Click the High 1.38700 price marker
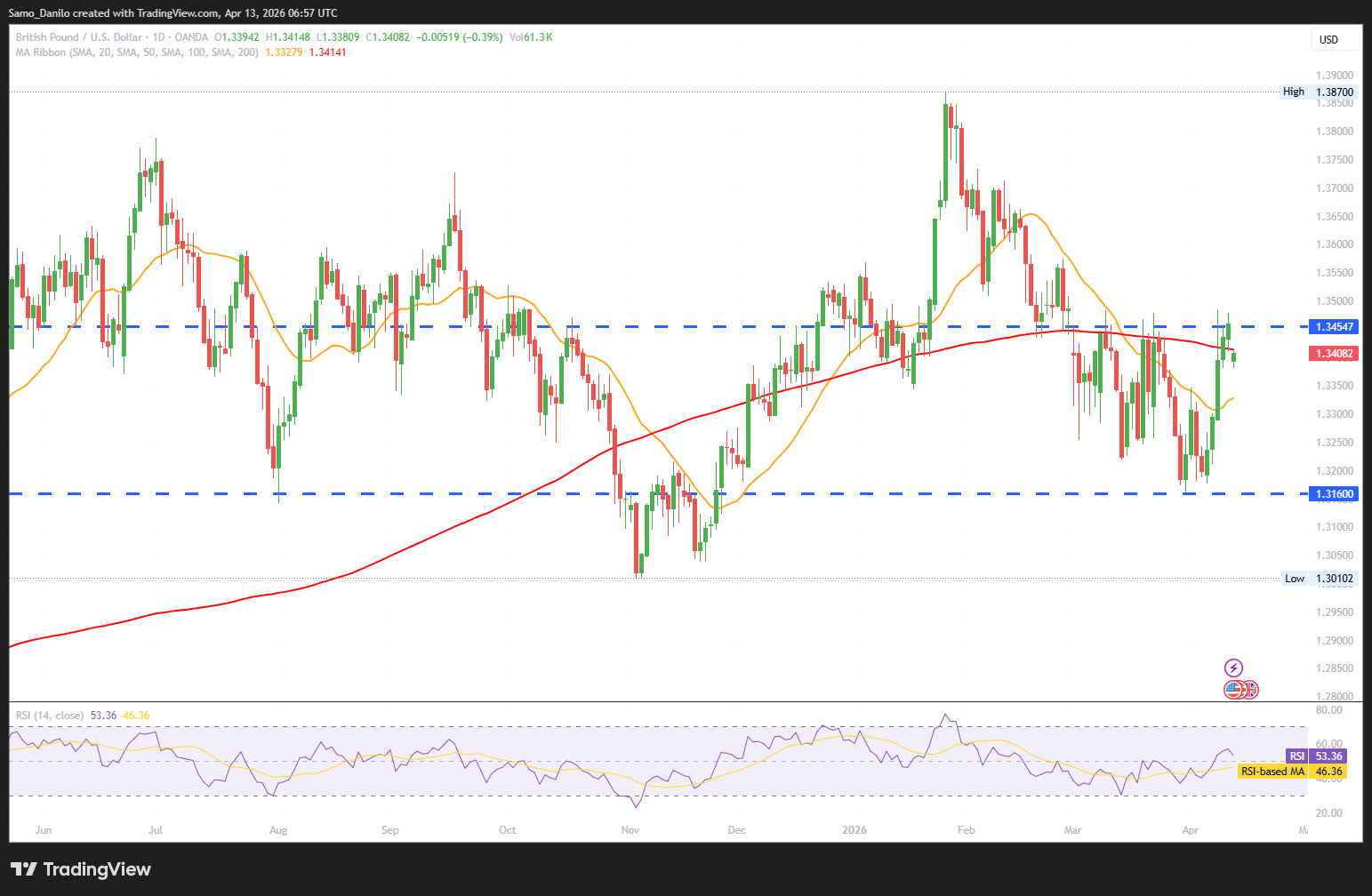The image size is (1372, 896). (1319, 92)
